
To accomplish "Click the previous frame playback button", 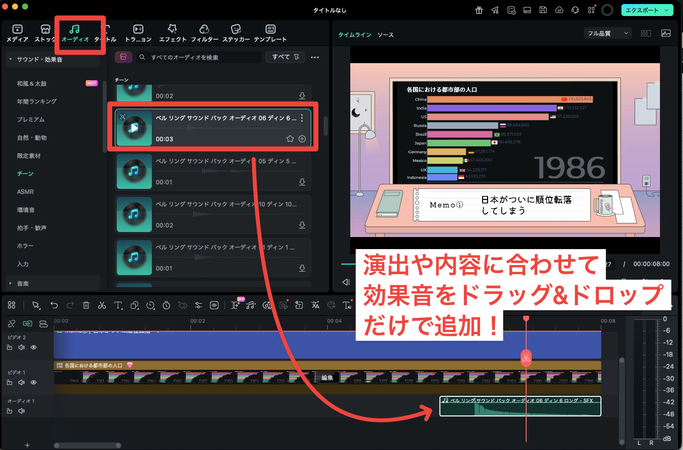I will click(346, 282).
